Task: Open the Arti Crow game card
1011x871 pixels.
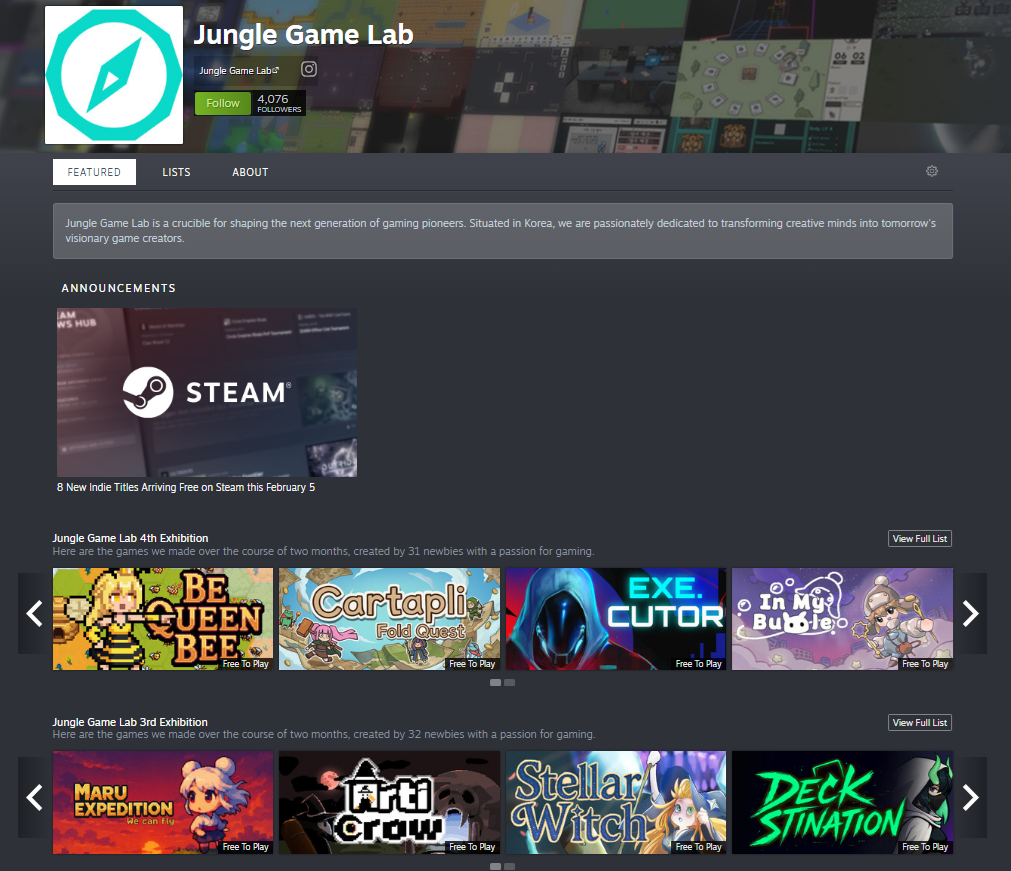Action: pos(389,803)
